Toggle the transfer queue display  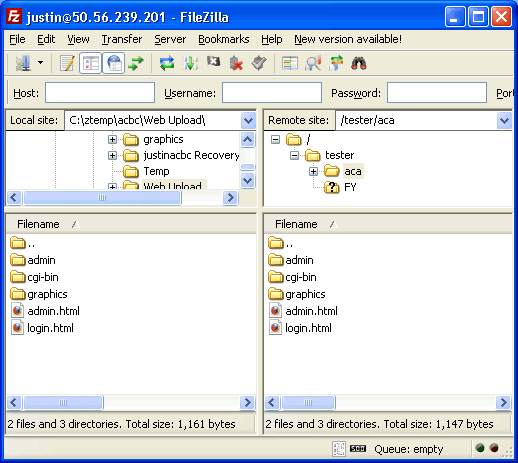[x=136, y=63]
